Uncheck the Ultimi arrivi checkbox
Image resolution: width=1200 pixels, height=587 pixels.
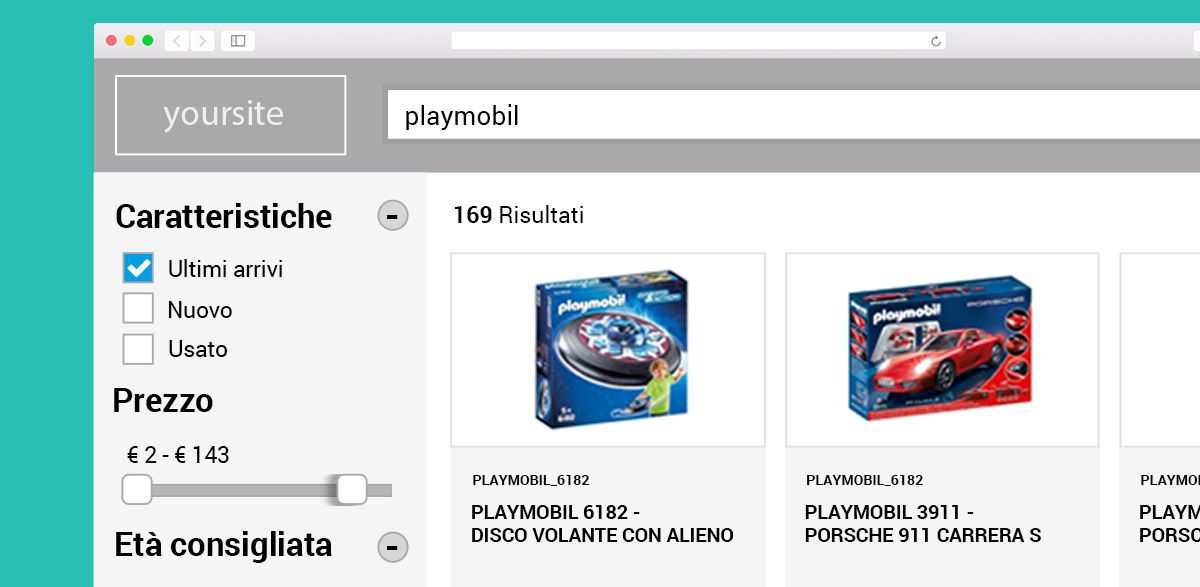pyautogui.click(x=138, y=268)
